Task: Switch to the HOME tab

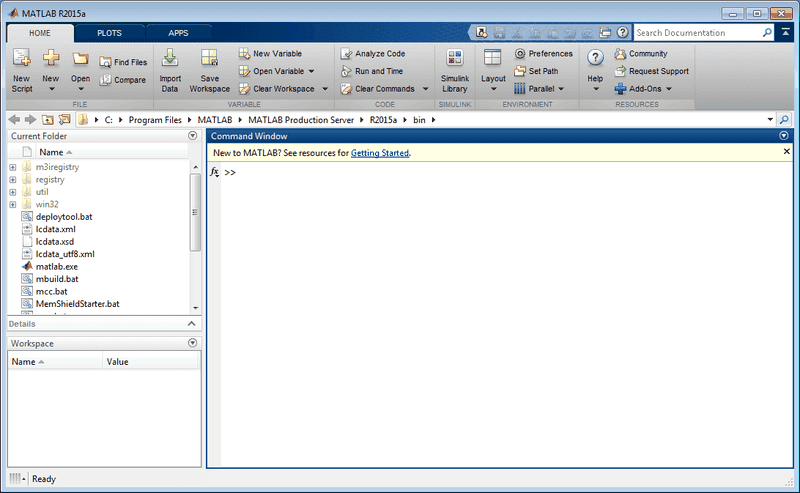Action: pos(40,33)
